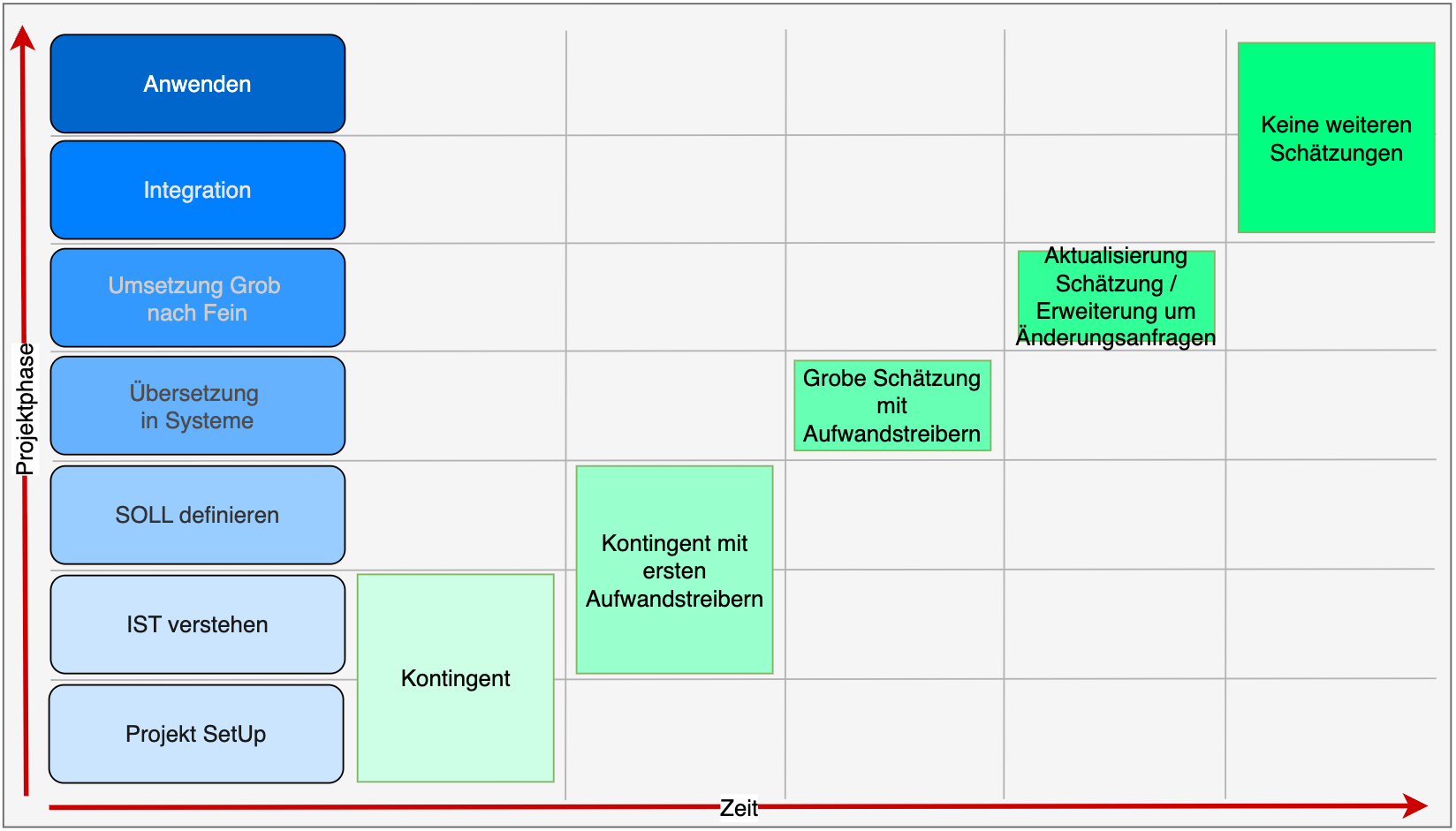Image resolution: width=1456 pixels, height=831 pixels.
Task: Select 'Kontingent mit ersten Aufwandstreibern' box
Action: tap(674, 570)
